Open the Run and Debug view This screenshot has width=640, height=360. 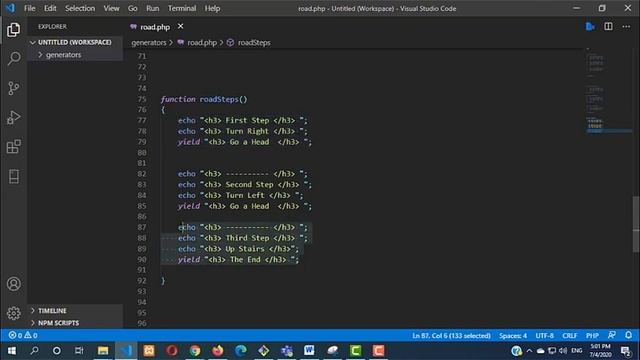pyautogui.click(x=13, y=118)
